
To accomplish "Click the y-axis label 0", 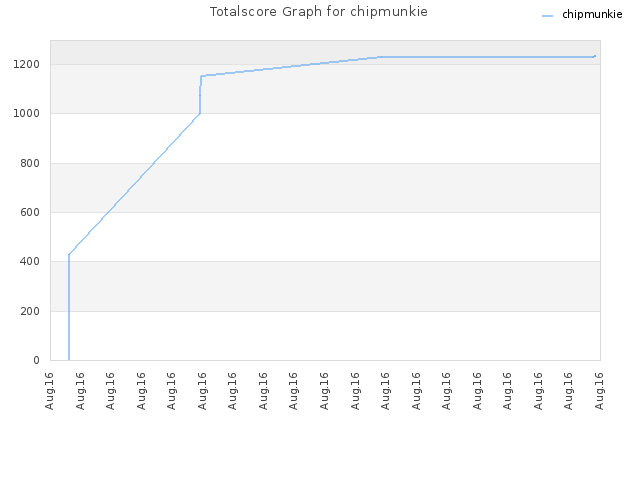I will click(36, 360).
